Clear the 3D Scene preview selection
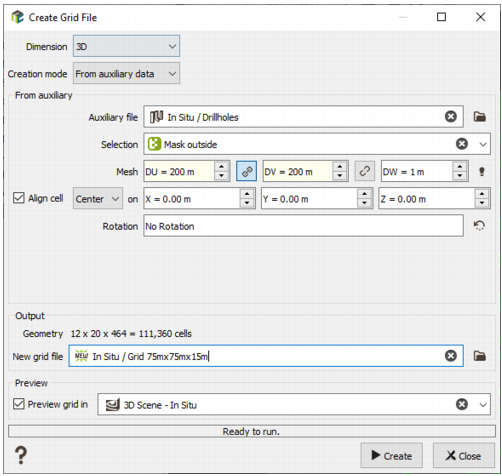 (x=462, y=404)
